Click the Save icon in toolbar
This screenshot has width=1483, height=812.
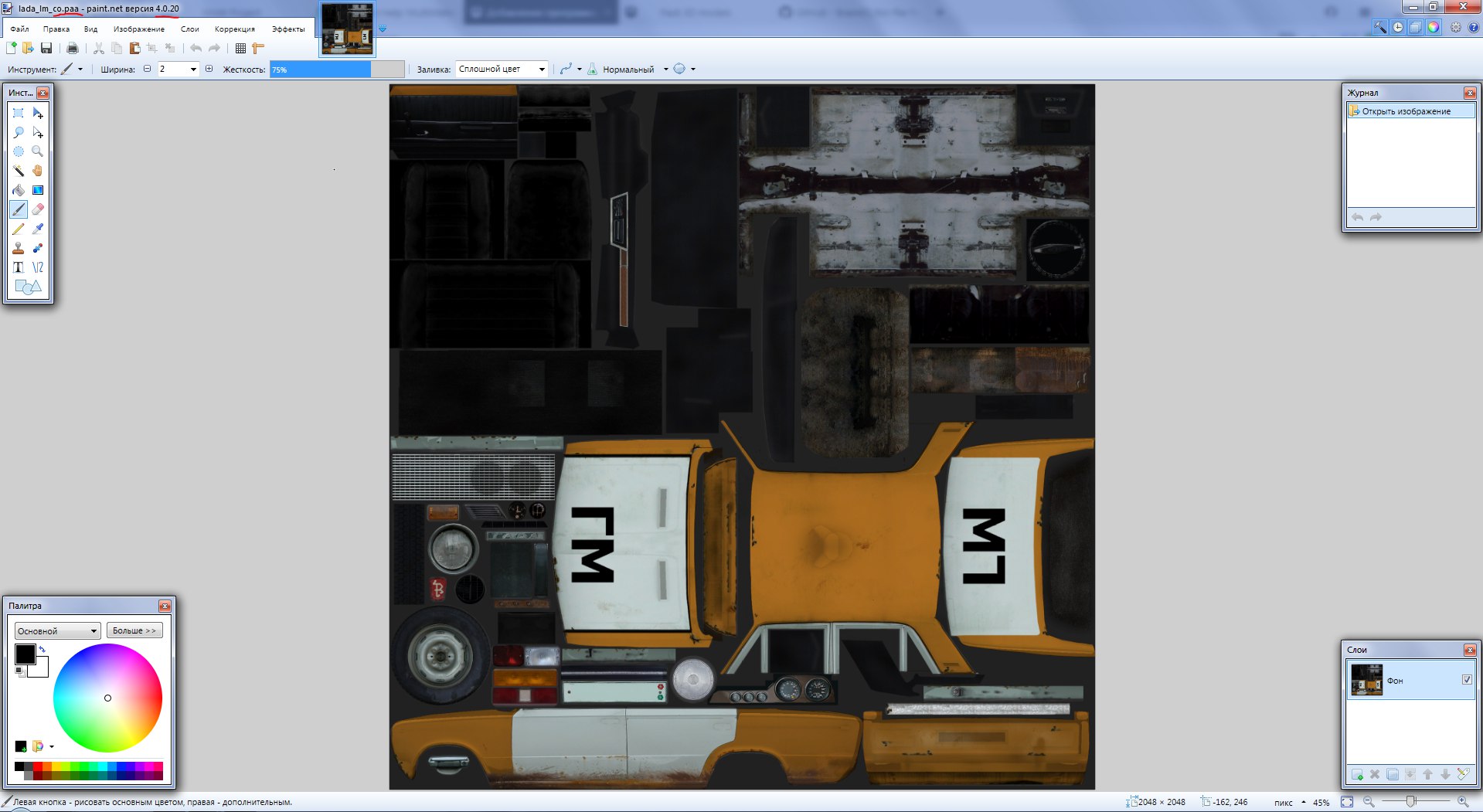coord(46,48)
